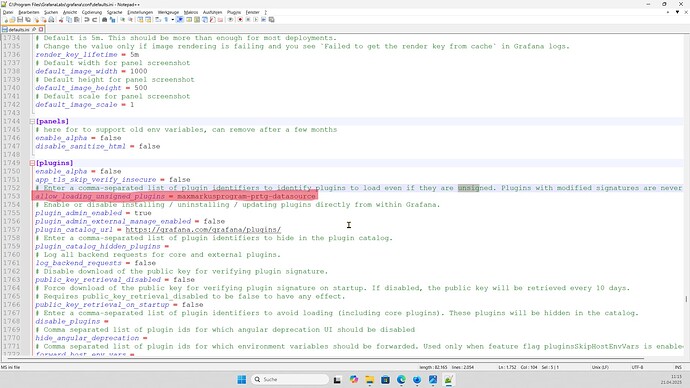This screenshot has height=388, width=690.
Task: Toggle the word wrap toolbar button
Action: [x=158, y=20]
